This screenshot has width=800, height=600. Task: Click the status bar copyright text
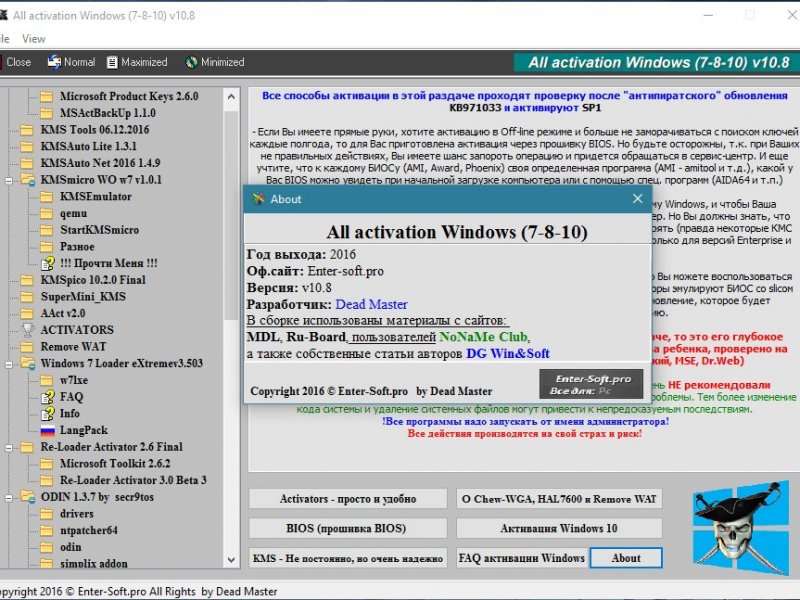(x=139, y=592)
